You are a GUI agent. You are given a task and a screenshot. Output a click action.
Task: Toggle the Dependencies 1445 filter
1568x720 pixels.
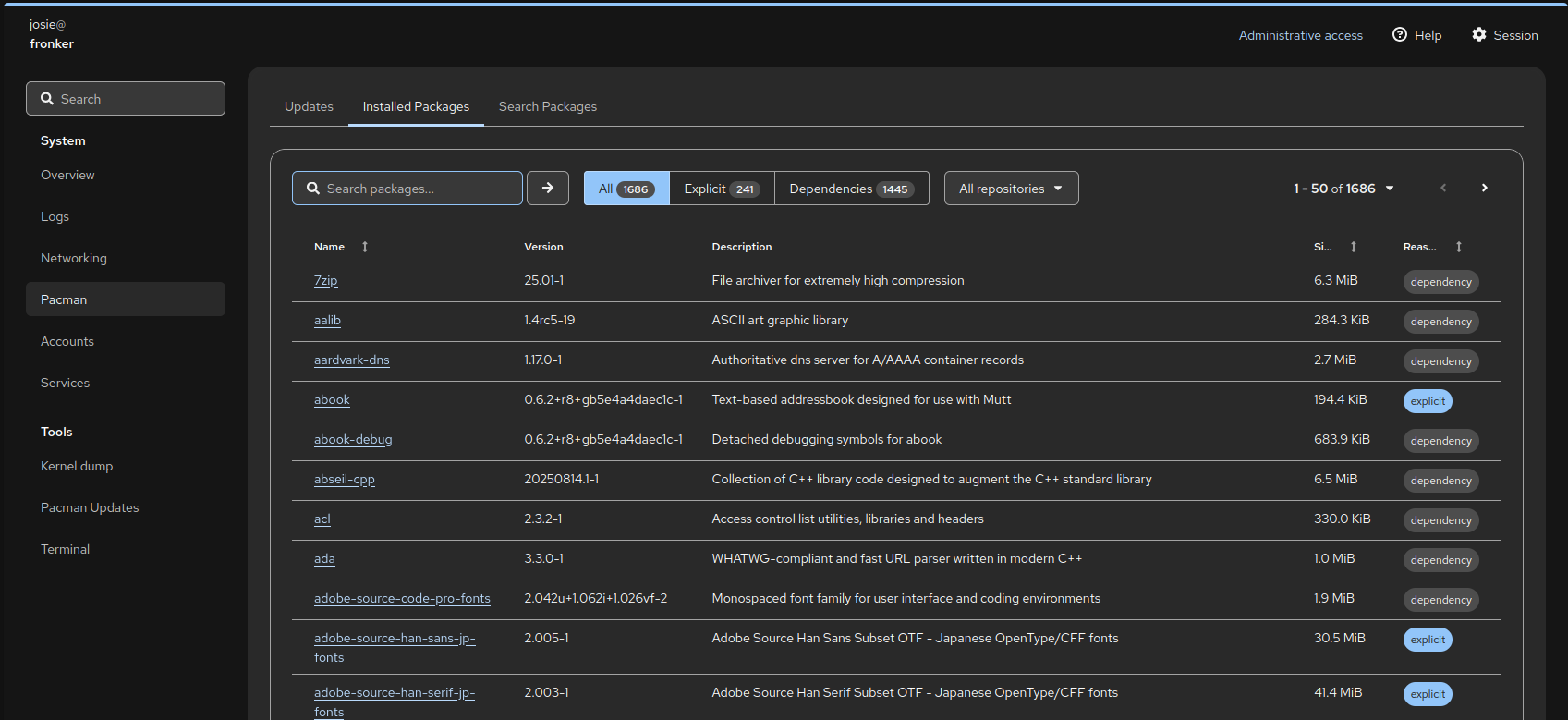[x=851, y=189]
